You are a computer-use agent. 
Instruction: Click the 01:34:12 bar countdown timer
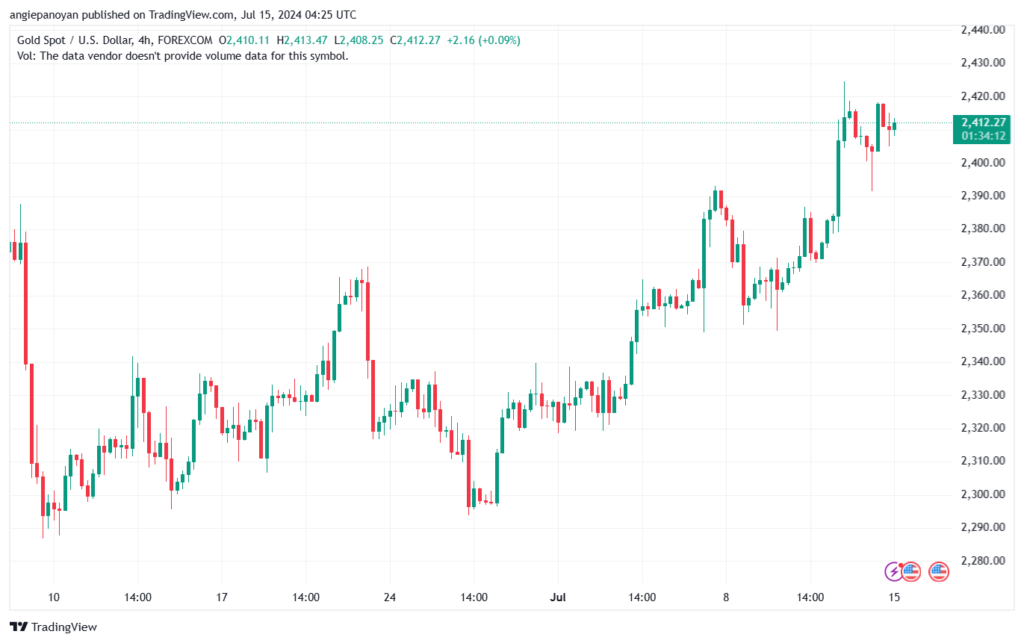click(983, 136)
